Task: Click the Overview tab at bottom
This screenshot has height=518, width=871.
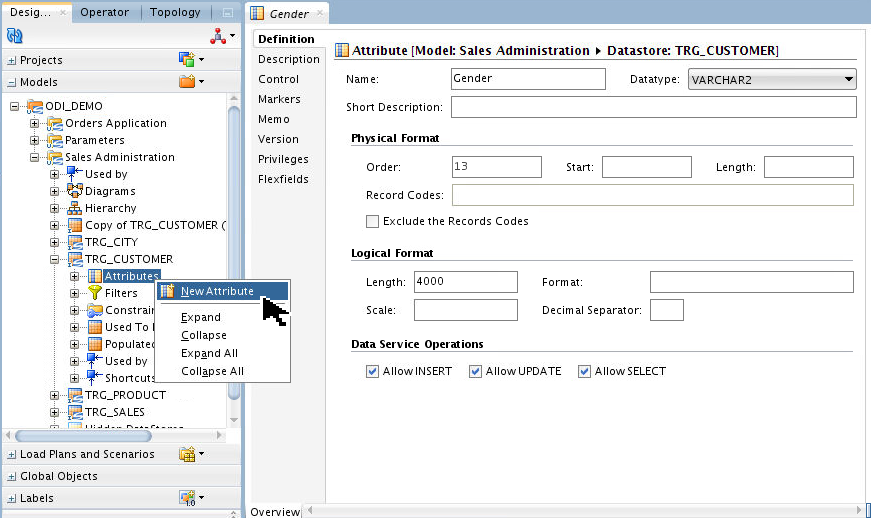Action: [x=275, y=511]
